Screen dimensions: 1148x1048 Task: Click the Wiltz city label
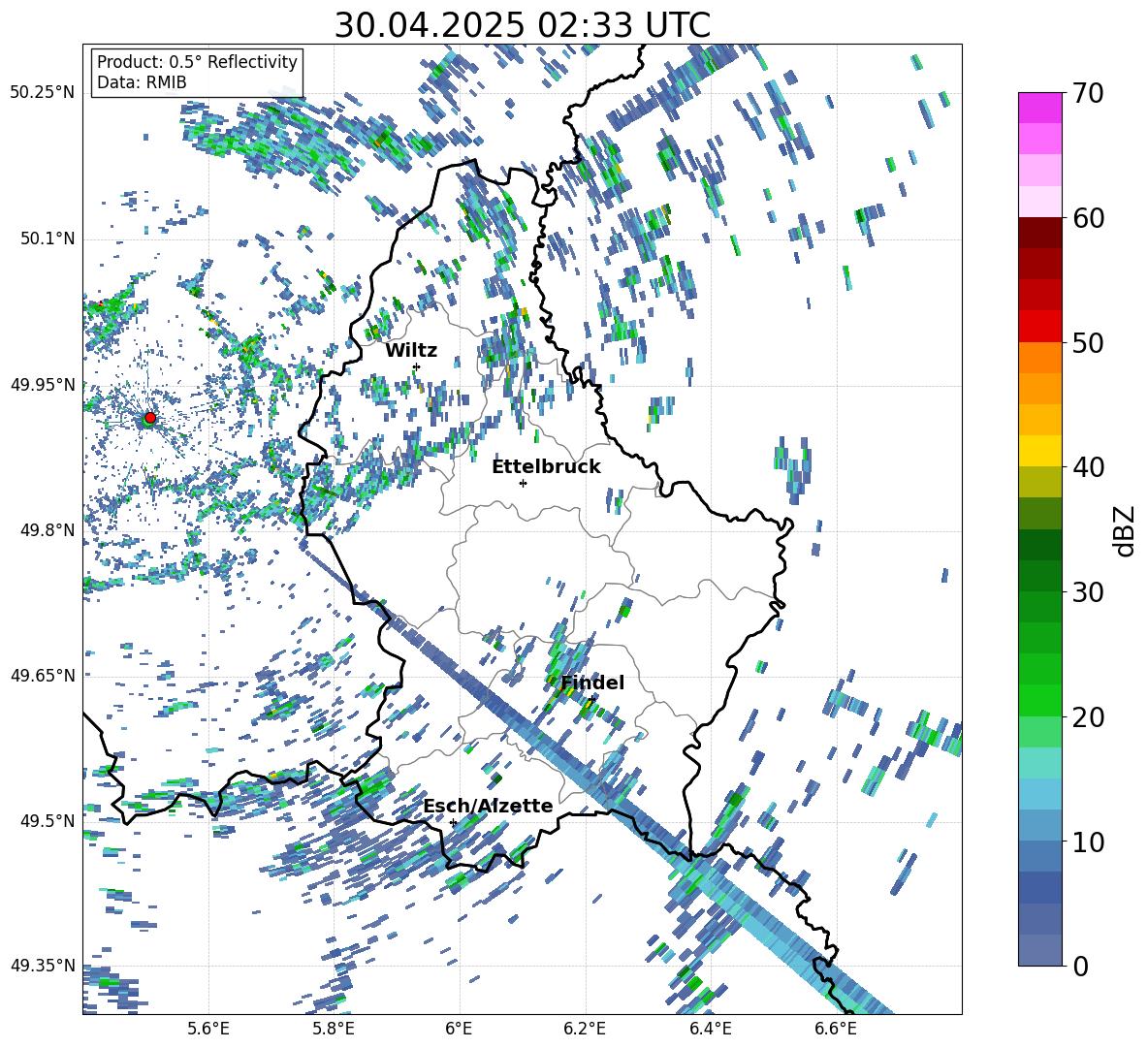tap(411, 351)
